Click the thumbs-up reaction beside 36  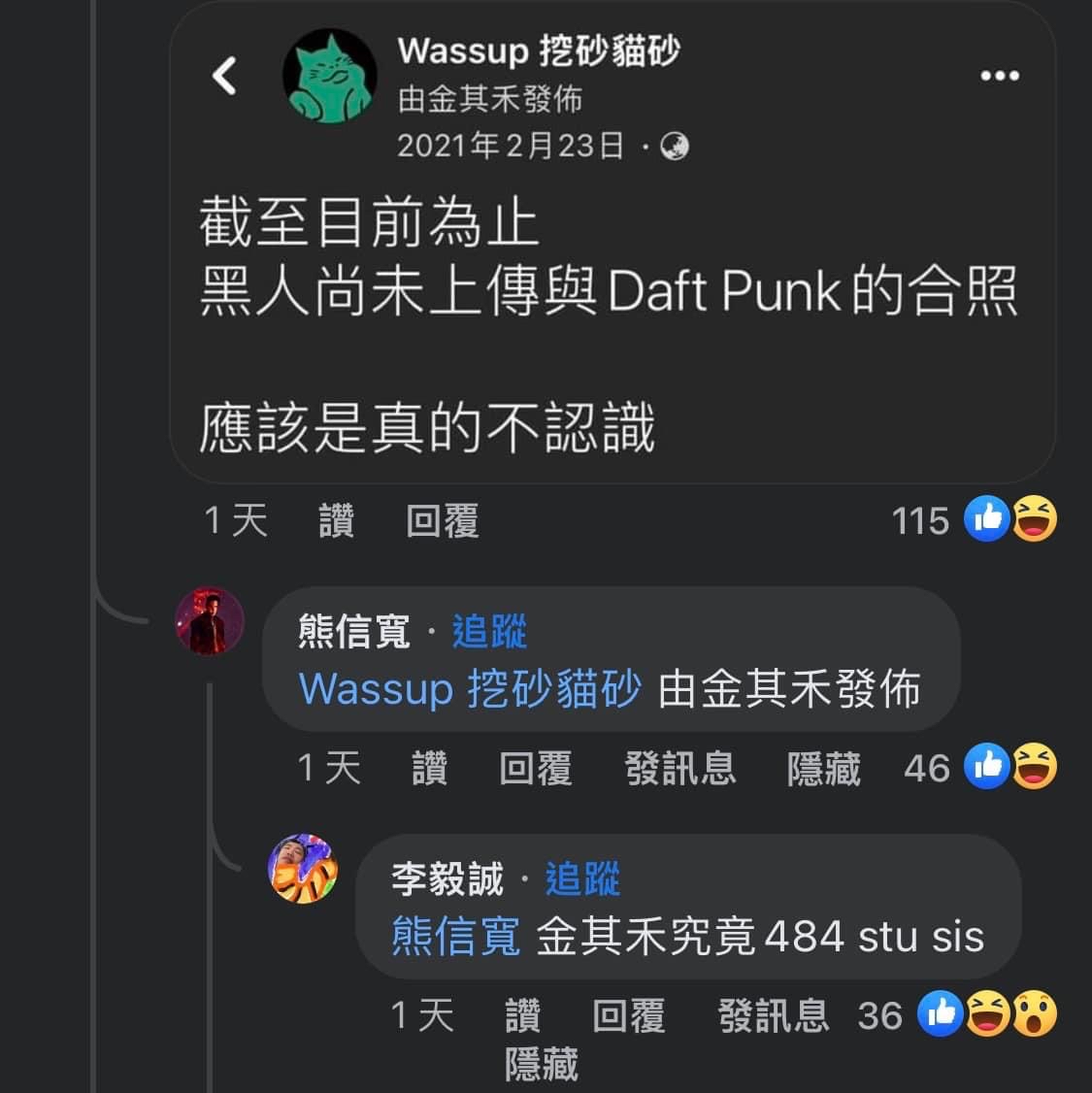[x=940, y=1013]
